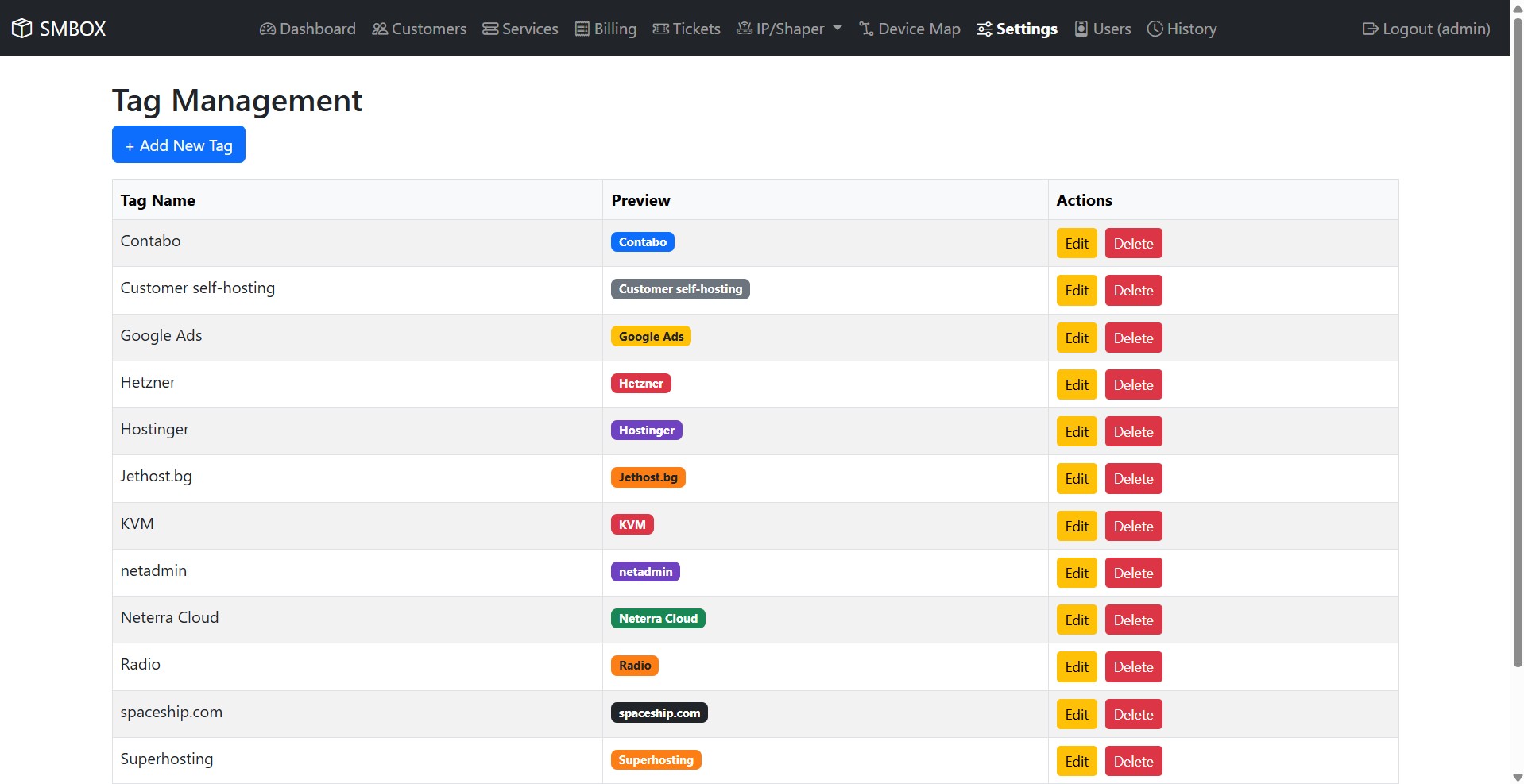
Task: Click the SMBOX brand name
Action: [73, 29]
